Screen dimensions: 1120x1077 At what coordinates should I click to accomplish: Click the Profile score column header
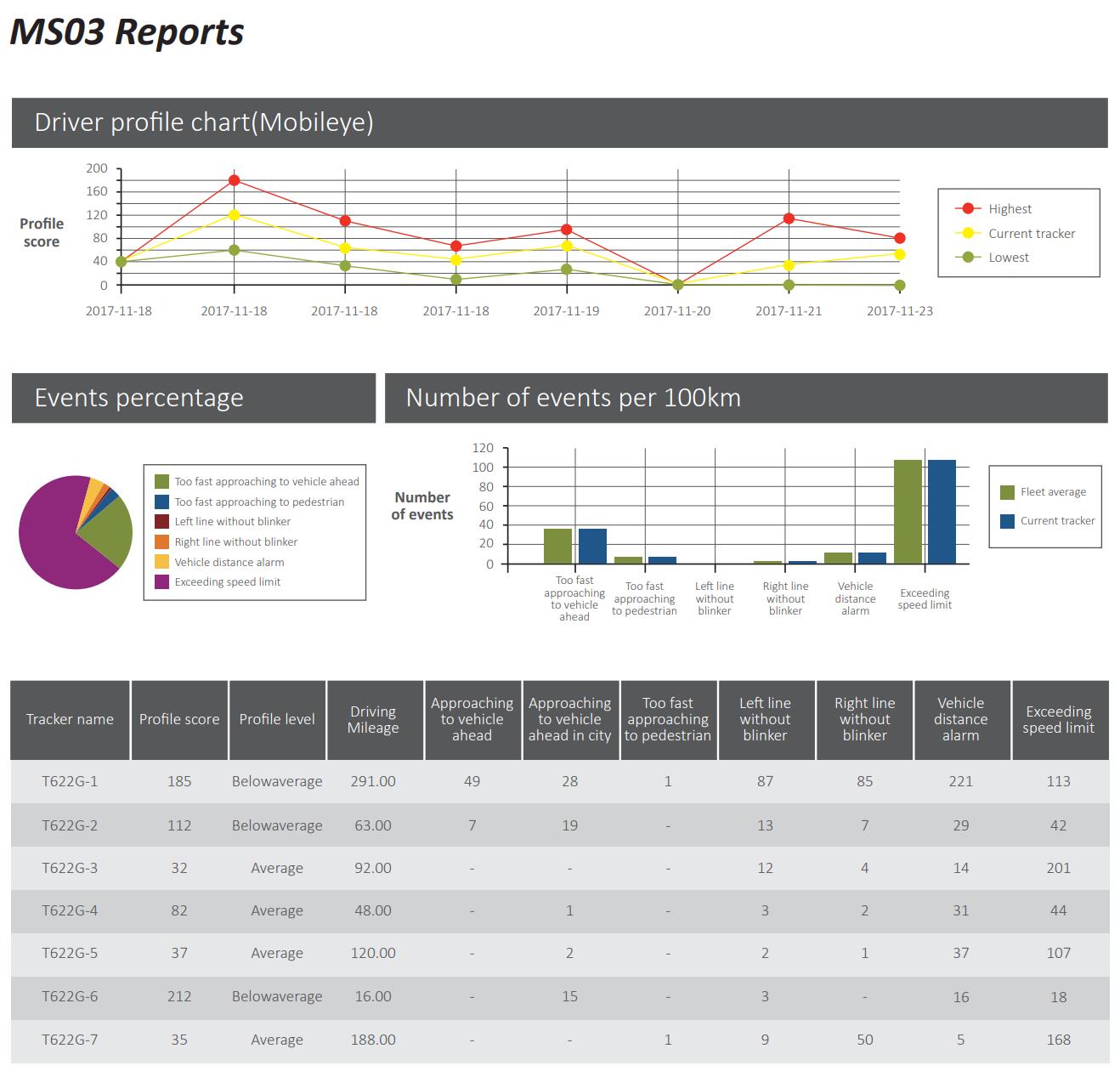[x=179, y=719]
